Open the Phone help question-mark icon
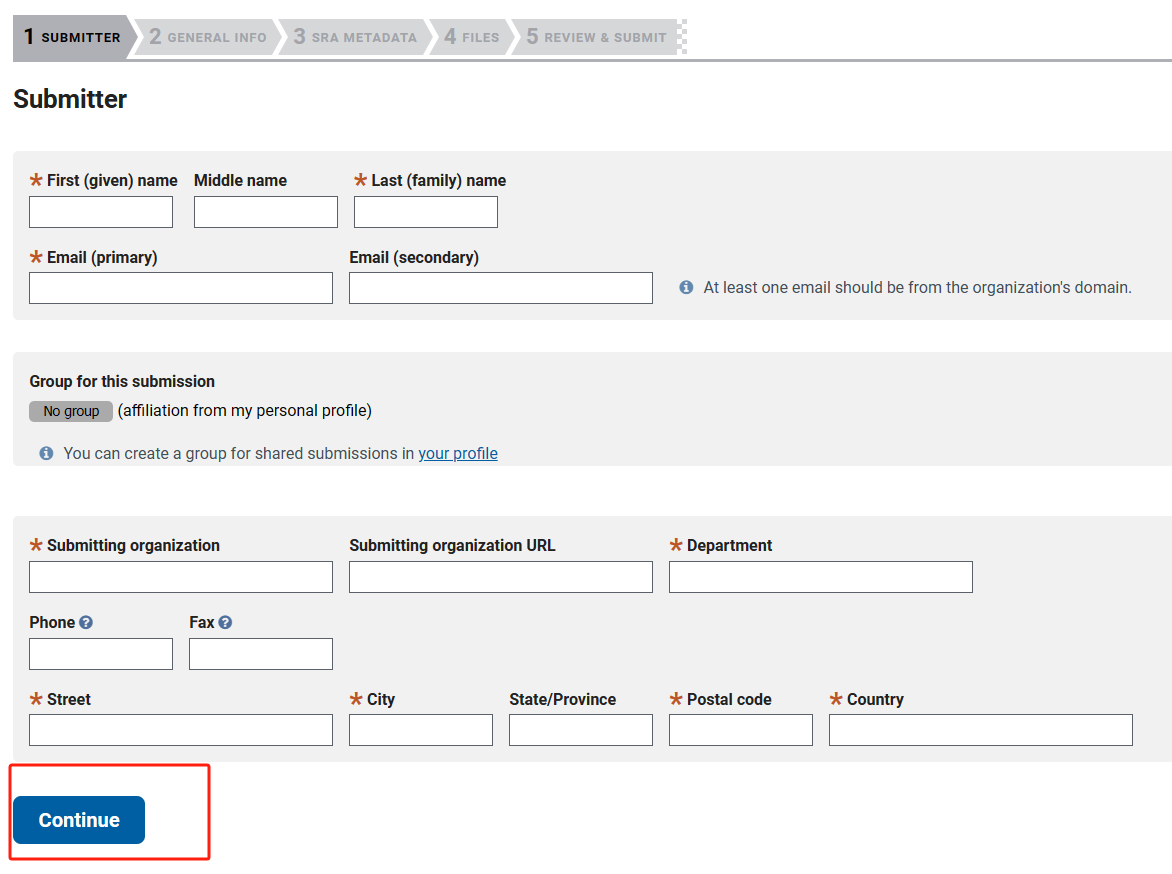The height and width of the screenshot is (874, 1172). 86,622
